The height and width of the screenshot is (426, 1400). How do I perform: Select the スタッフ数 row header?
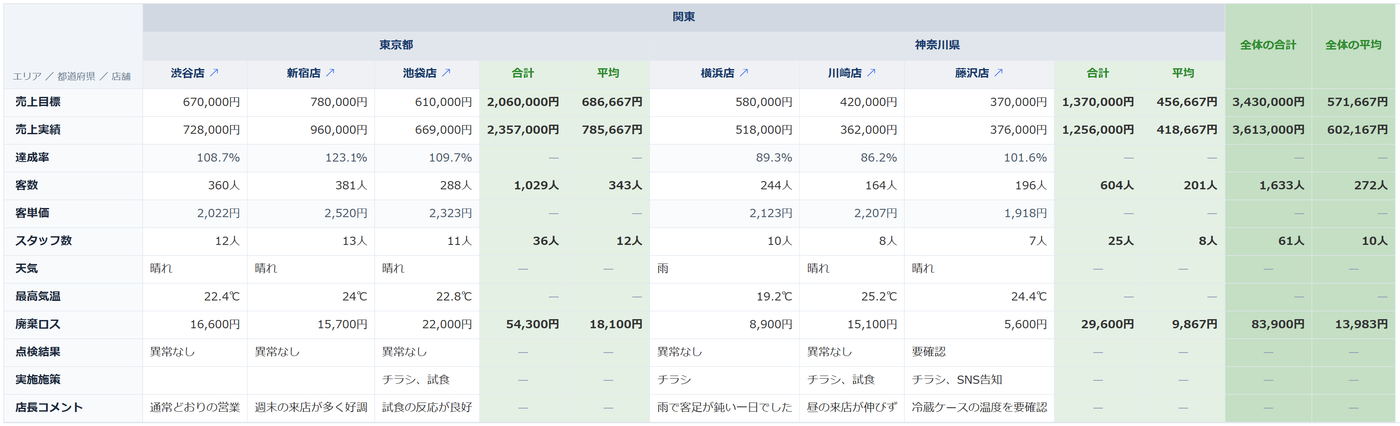click(x=73, y=241)
